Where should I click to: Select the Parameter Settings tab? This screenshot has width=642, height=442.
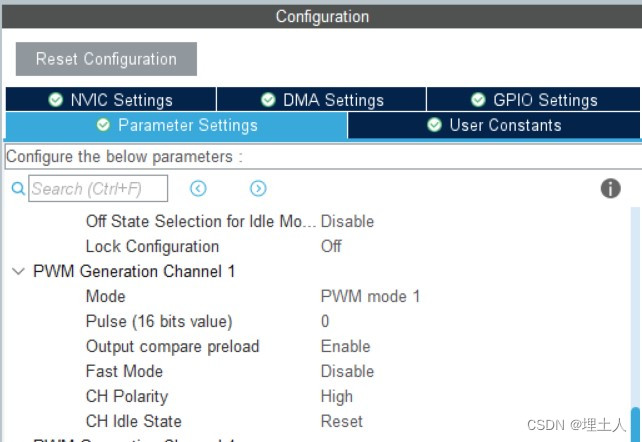[176, 125]
